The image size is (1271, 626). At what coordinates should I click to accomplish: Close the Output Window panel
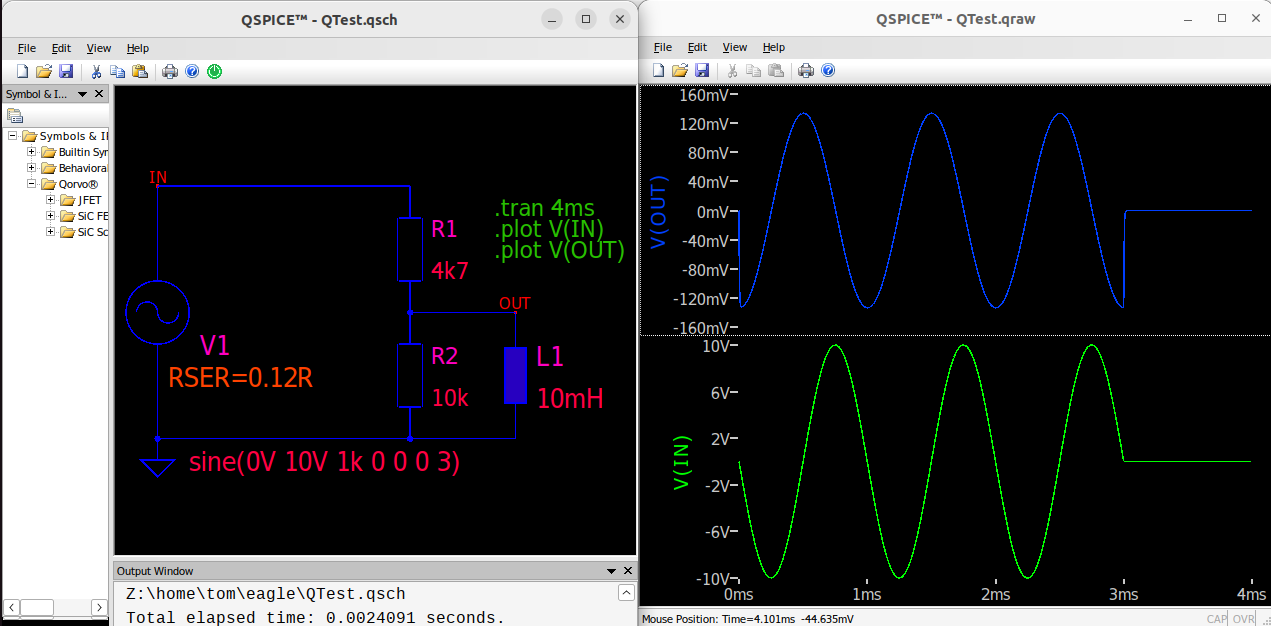pos(628,571)
